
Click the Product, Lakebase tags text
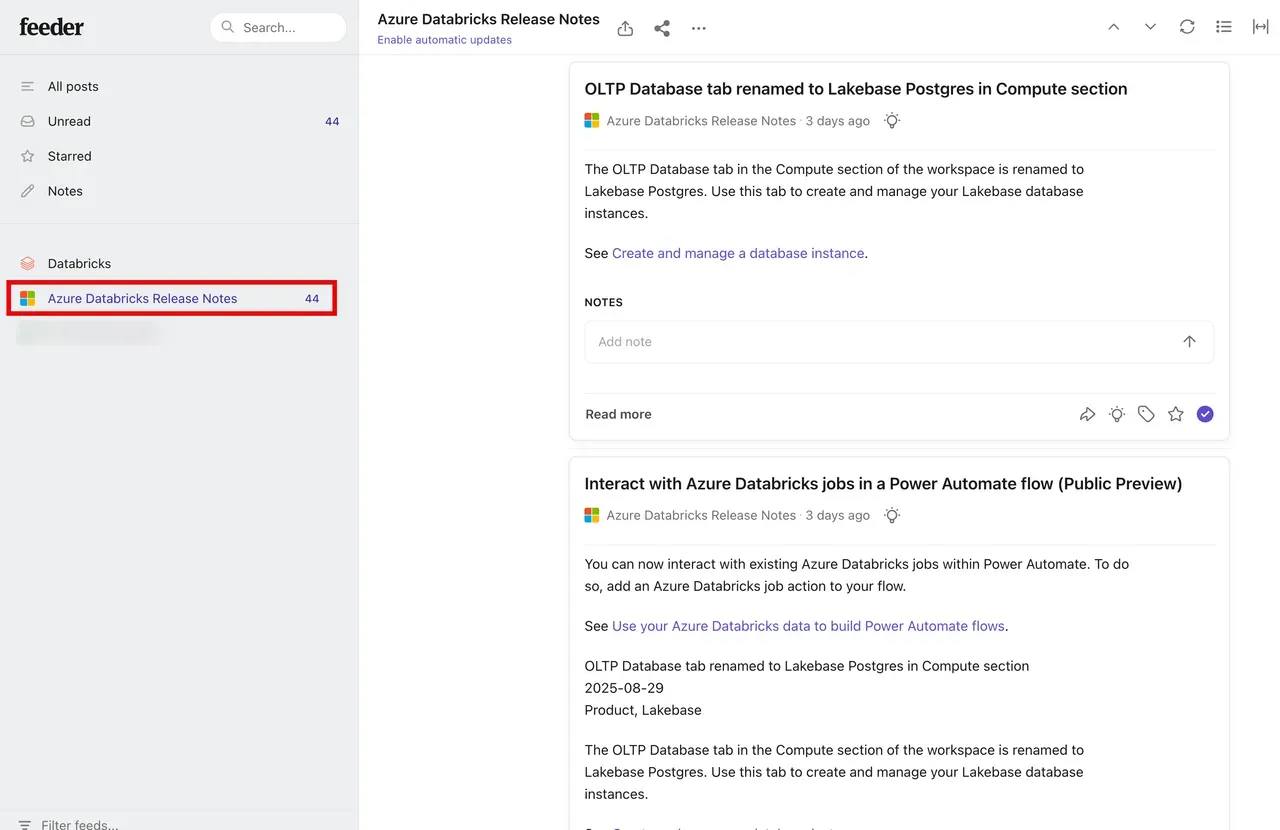[x=643, y=710]
